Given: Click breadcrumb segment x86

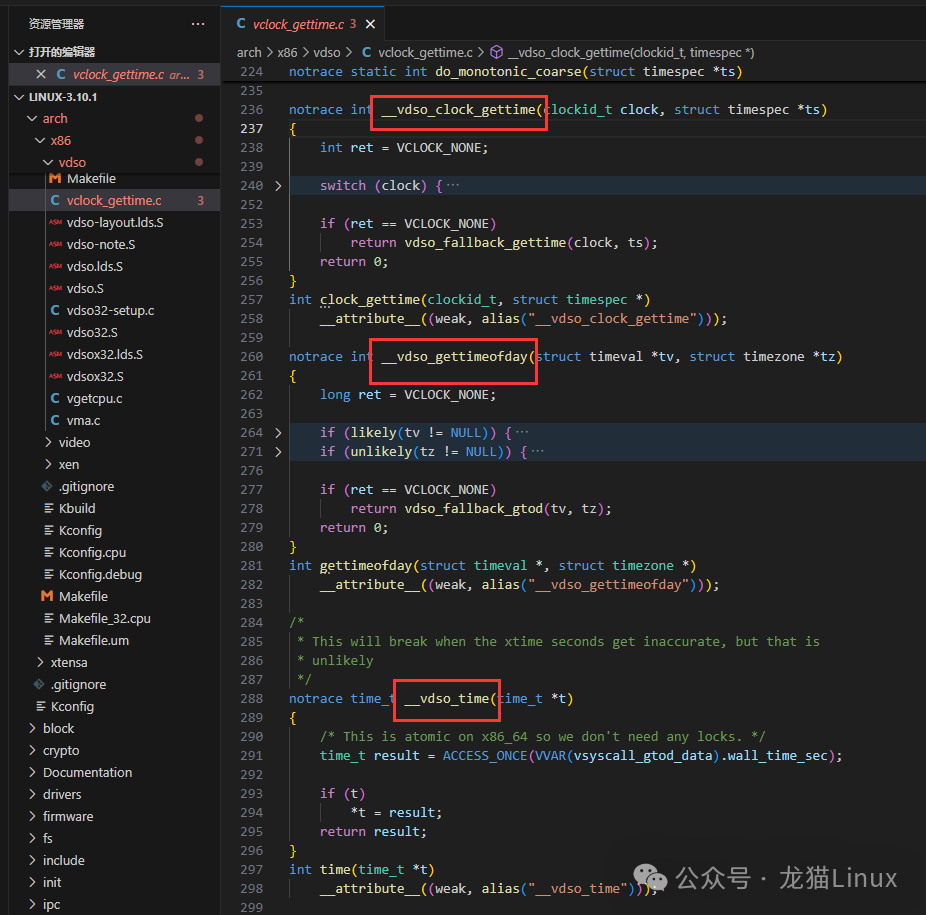Looking at the screenshot, I should pos(287,53).
